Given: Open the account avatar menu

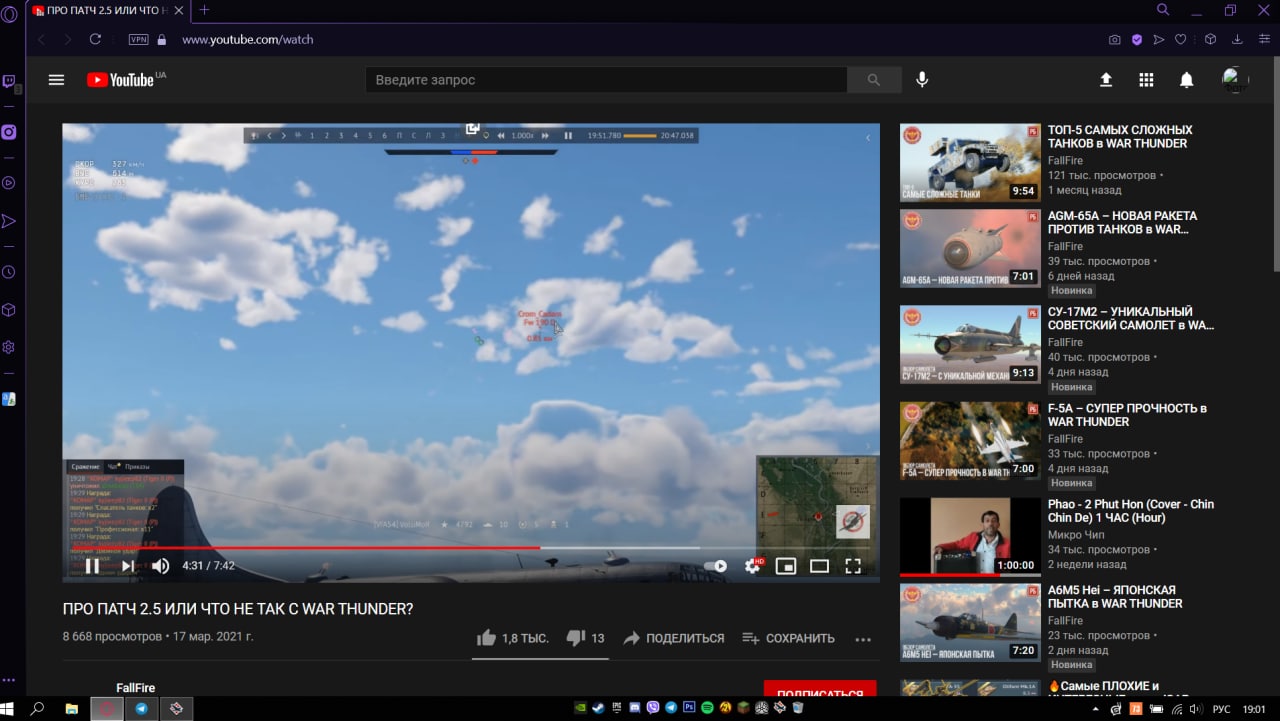Looking at the screenshot, I should [x=1235, y=80].
